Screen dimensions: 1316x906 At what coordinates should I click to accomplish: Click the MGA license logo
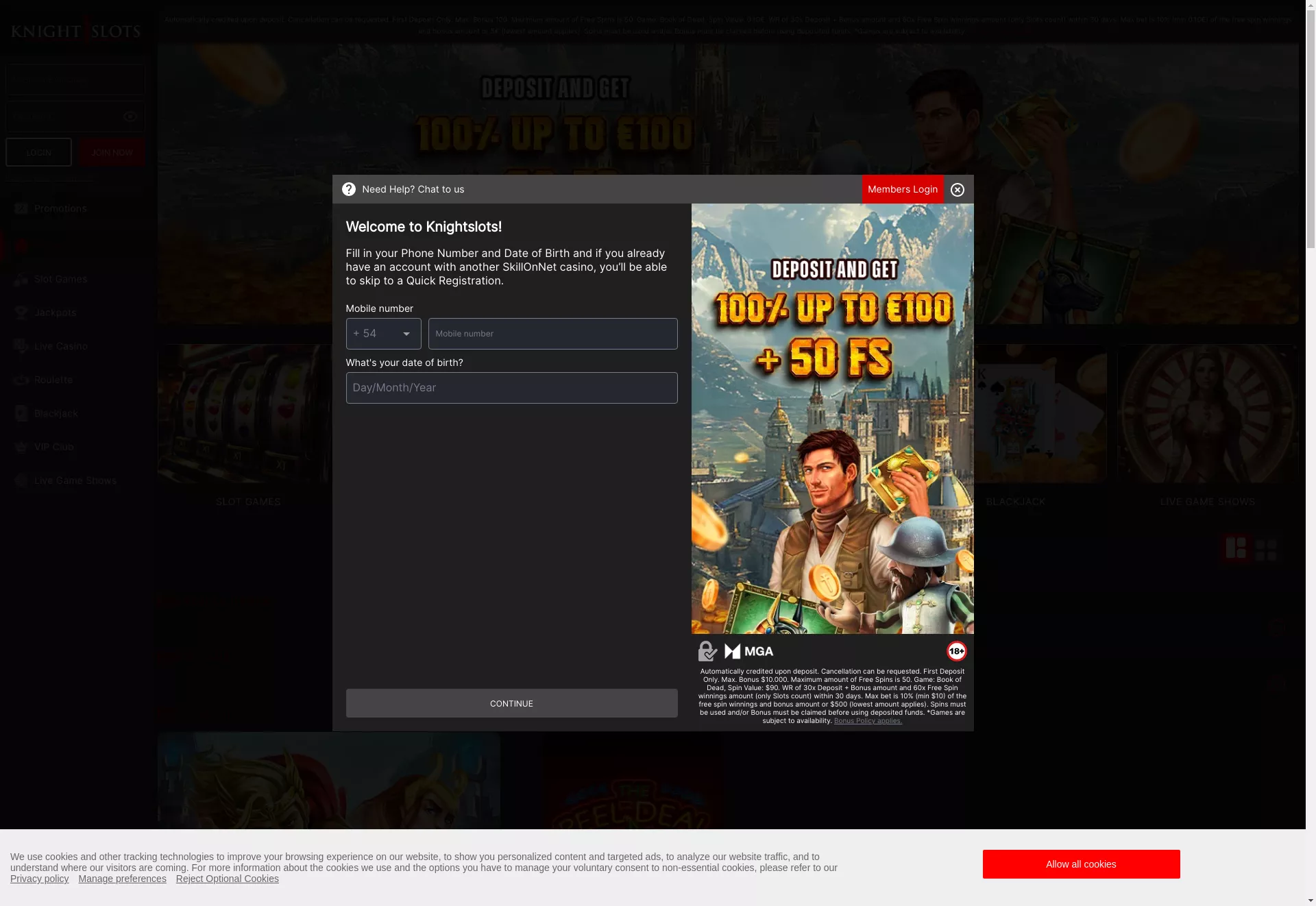pos(748,651)
